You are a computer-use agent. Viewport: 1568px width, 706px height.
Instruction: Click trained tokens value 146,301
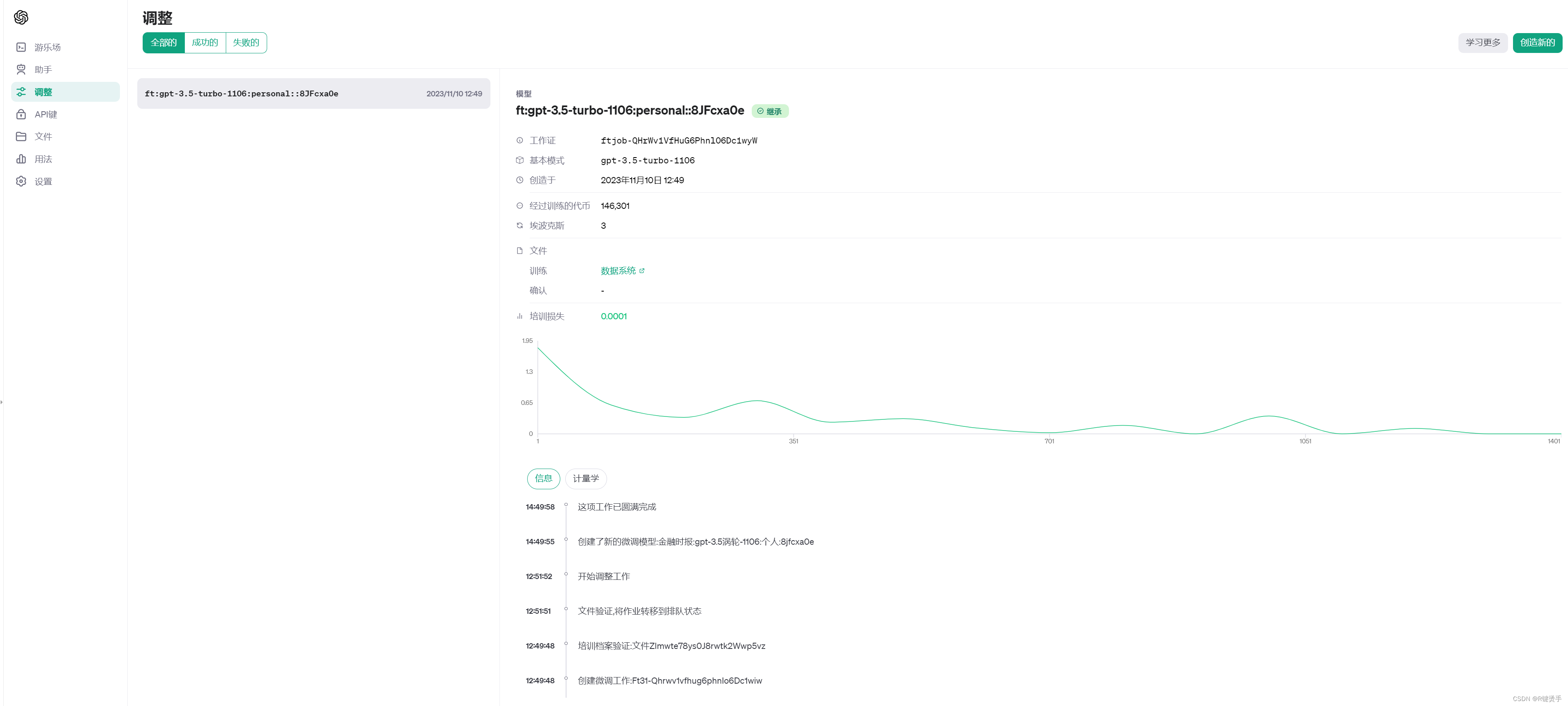(x=615, y=206)
